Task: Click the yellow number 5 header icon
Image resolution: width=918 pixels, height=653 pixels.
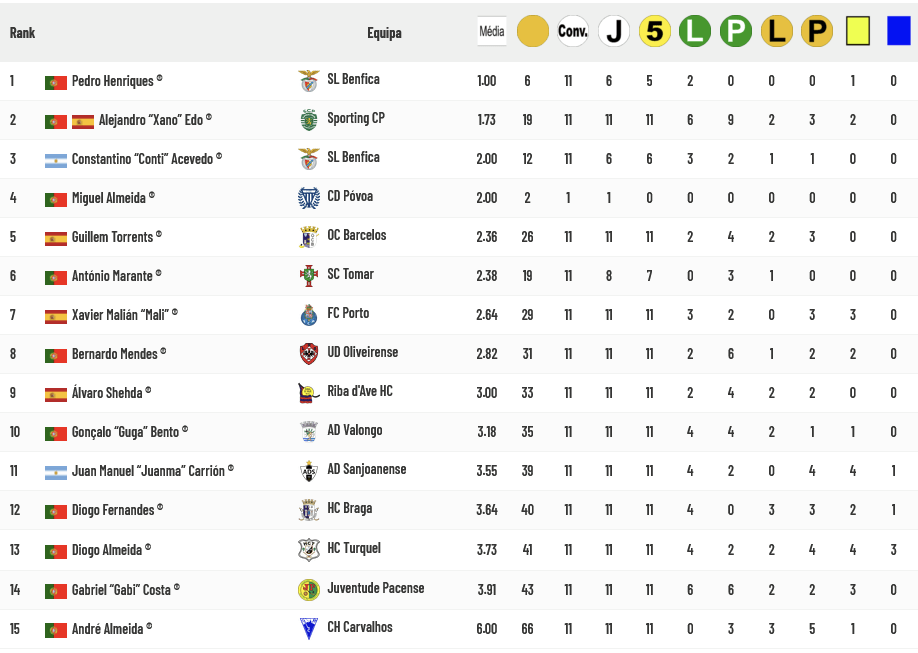Action: point(655,32)
